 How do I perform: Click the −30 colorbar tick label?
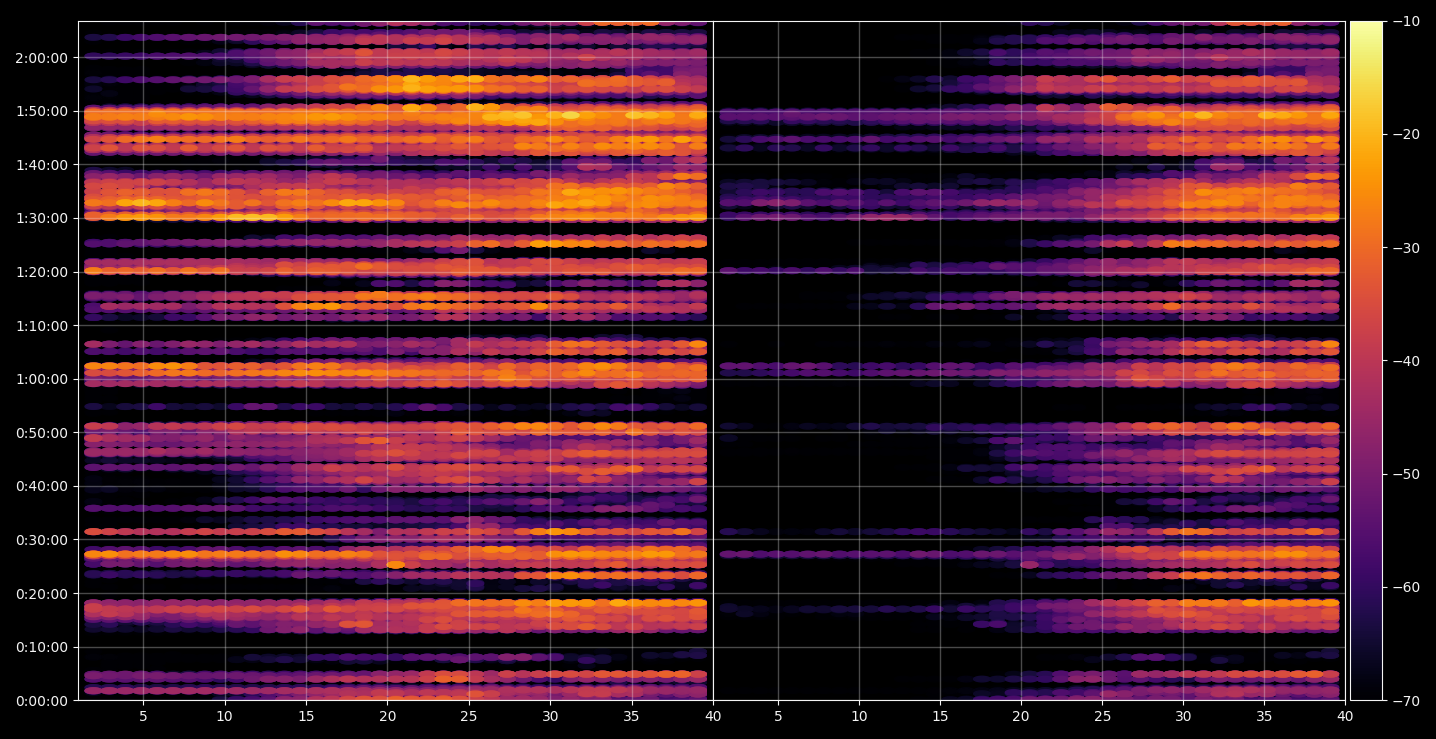click(x=1405, y=248)
